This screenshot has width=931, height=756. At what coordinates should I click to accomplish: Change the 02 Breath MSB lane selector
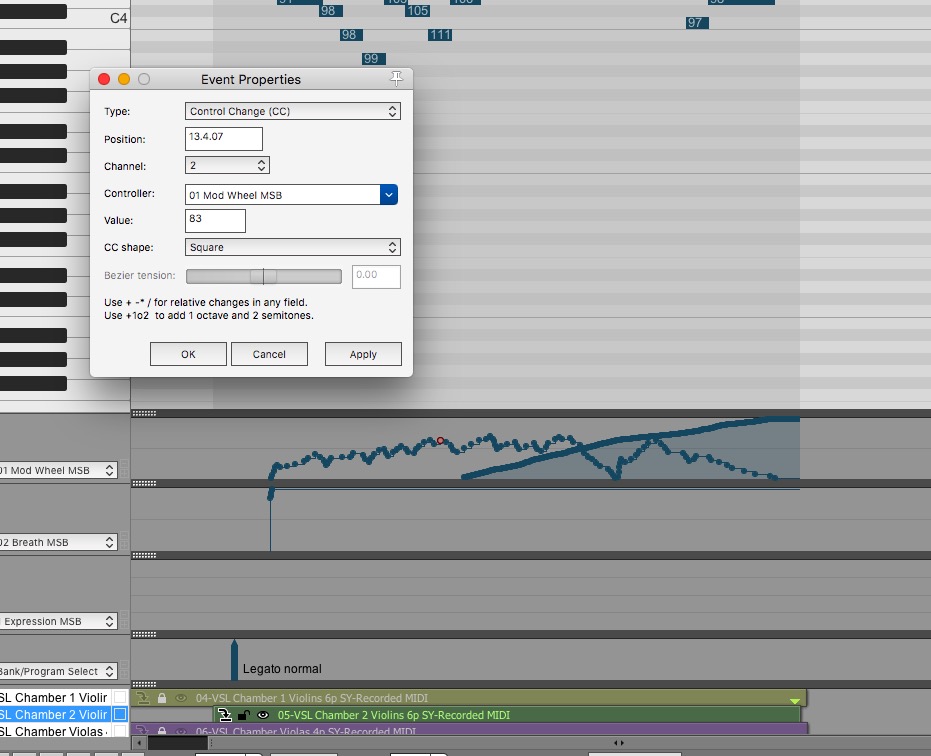[x=58, y=542]
